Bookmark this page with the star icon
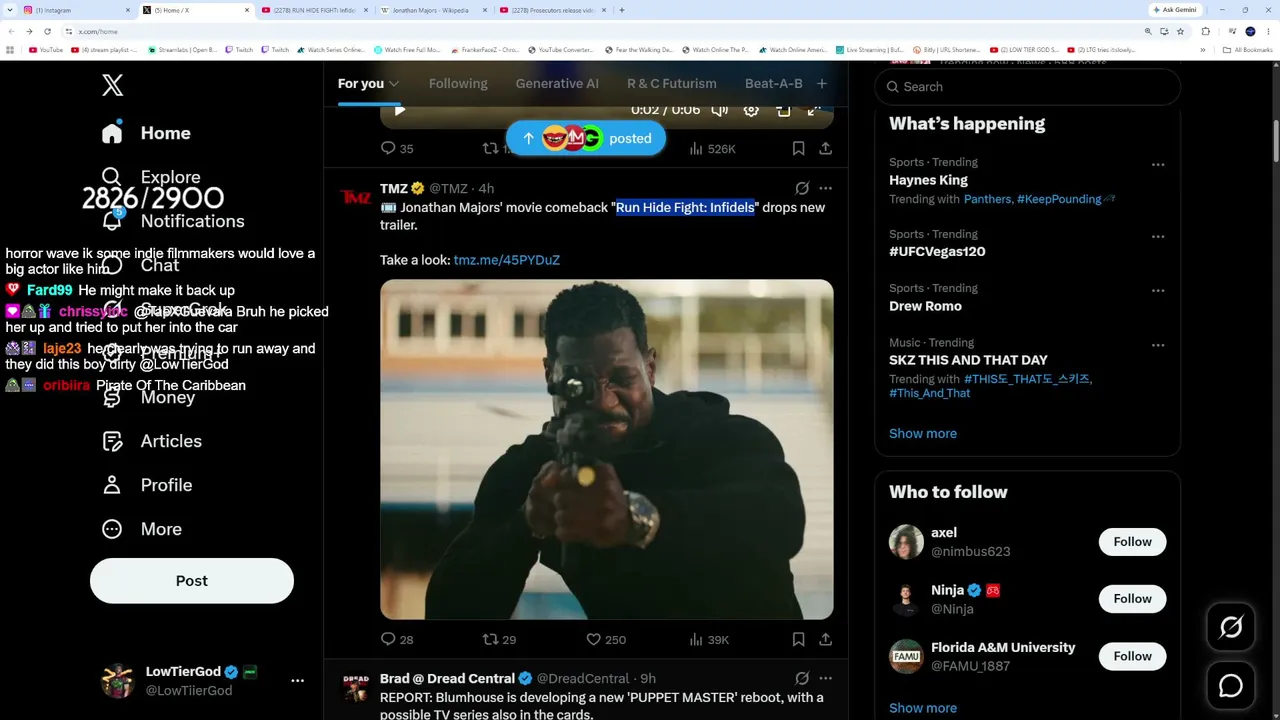The image size is (1280, 720). coord(1180,31)
